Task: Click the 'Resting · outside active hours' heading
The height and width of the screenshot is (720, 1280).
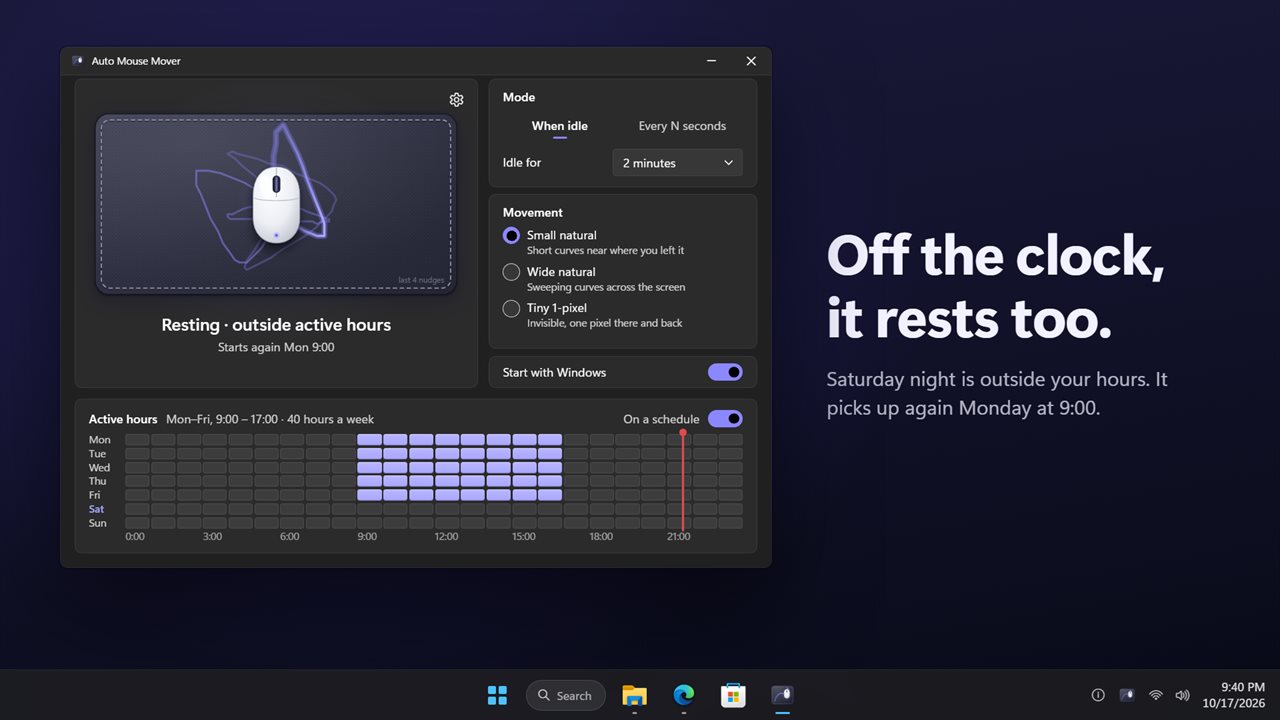Action: (x=276, y=325)
